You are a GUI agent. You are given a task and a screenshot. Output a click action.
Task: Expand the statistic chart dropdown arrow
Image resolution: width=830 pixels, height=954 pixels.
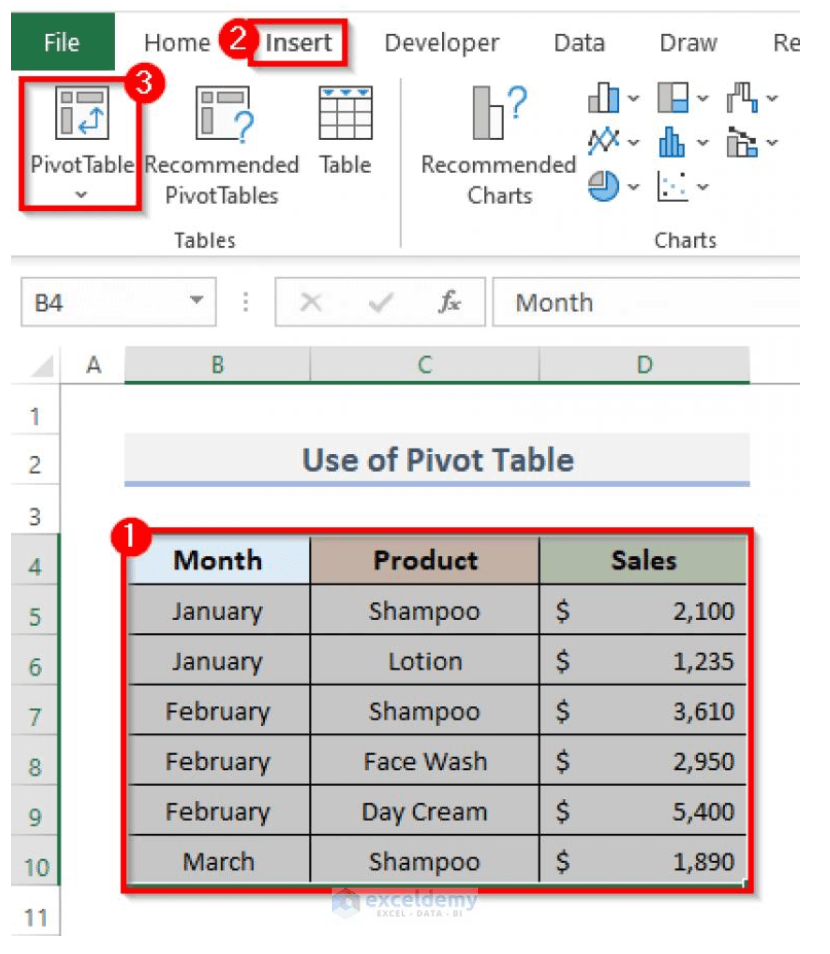tap(703, 142)
